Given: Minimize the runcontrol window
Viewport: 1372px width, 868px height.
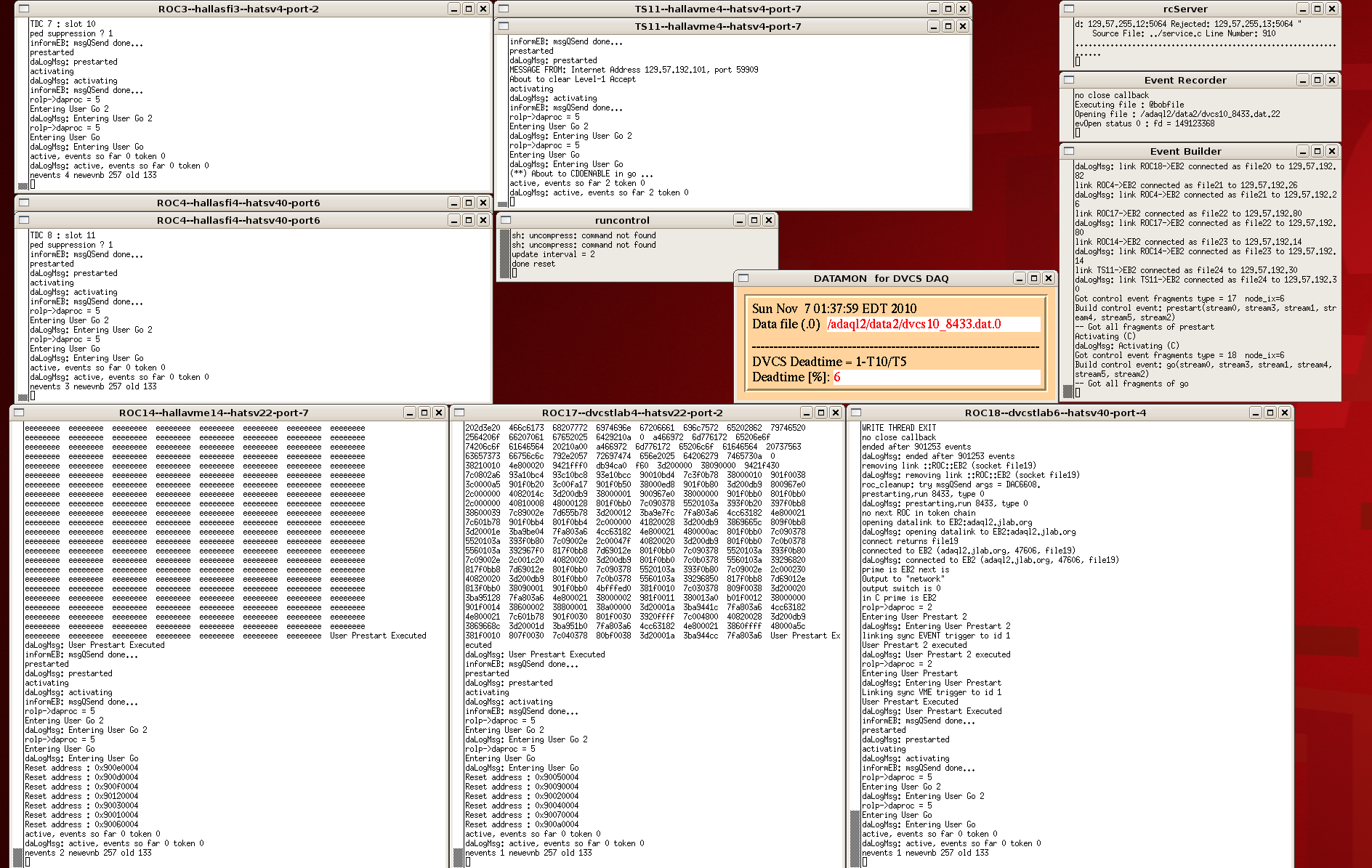Looking at the screenshot, I should (x=740, y=220).
